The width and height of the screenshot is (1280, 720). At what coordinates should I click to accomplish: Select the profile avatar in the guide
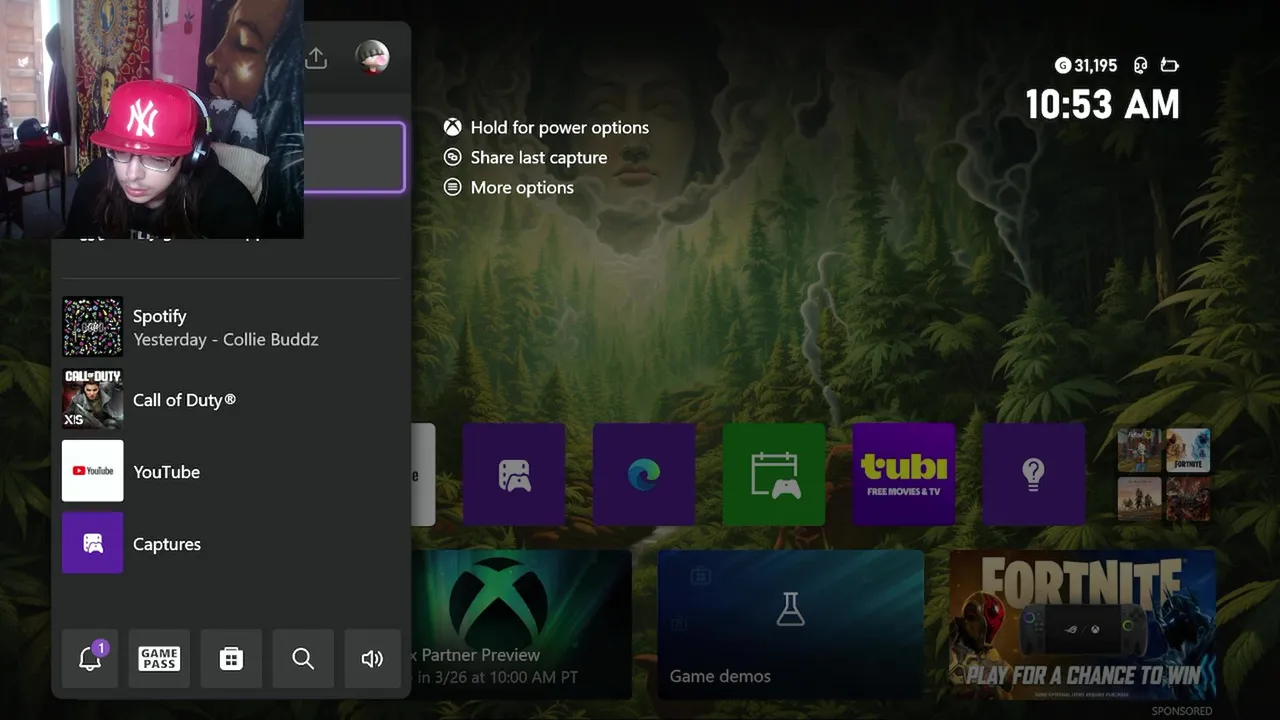(372, 57)
